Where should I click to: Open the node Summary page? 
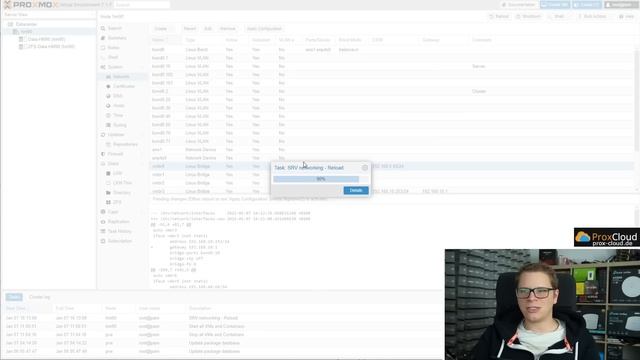point(117,38)
